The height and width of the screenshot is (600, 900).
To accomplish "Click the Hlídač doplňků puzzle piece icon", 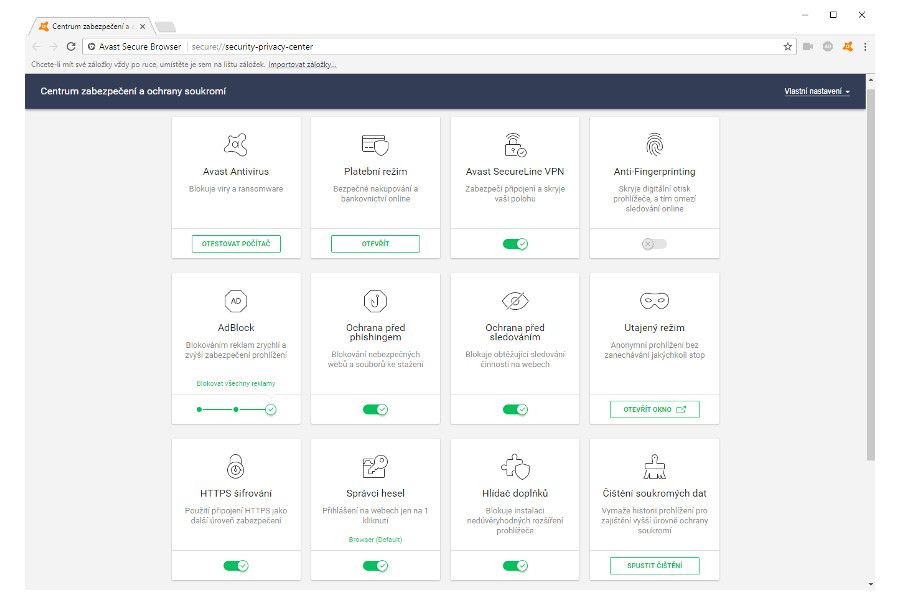I will tap(515, 466).
